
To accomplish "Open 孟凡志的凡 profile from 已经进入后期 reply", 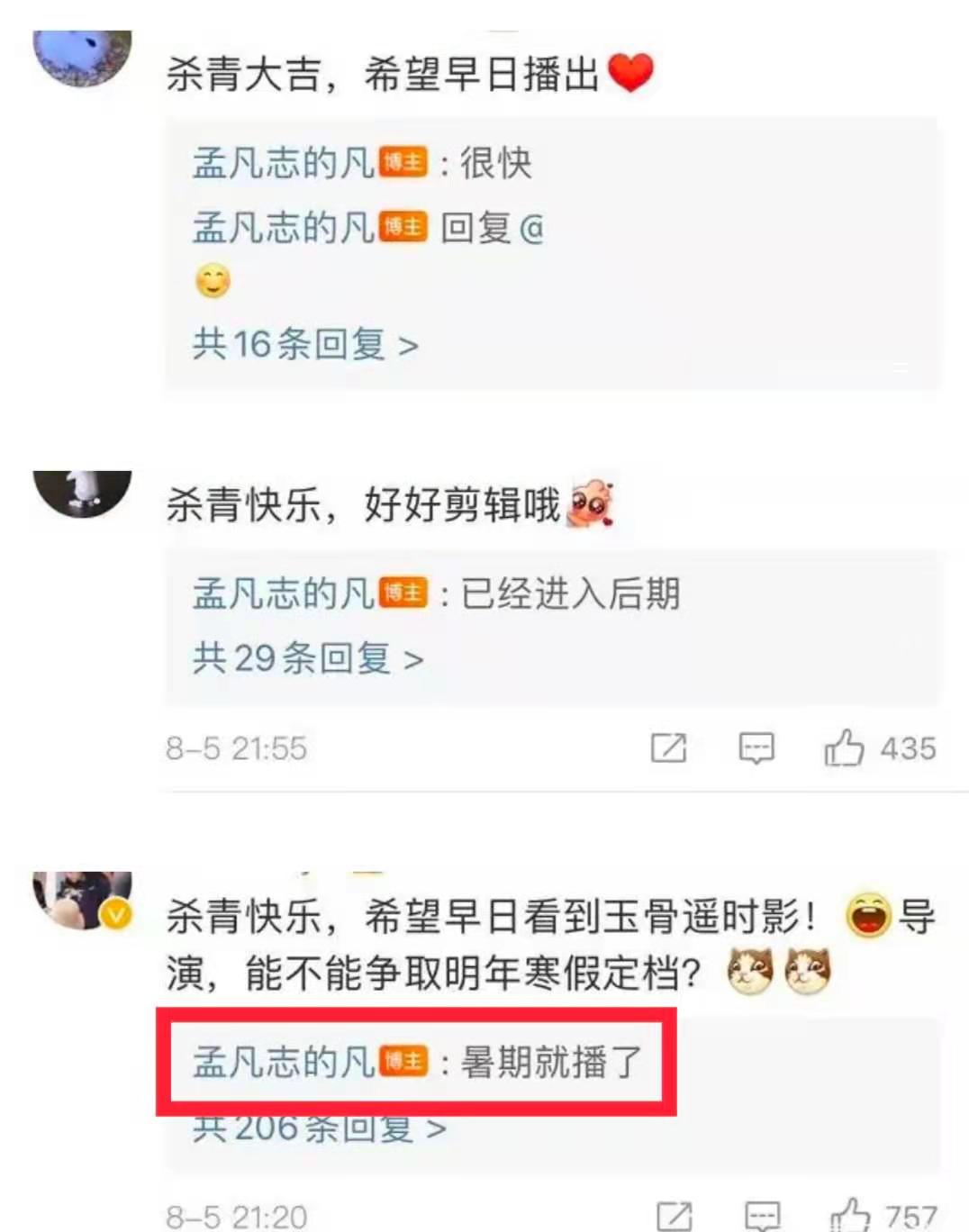I will click(283, 593).
